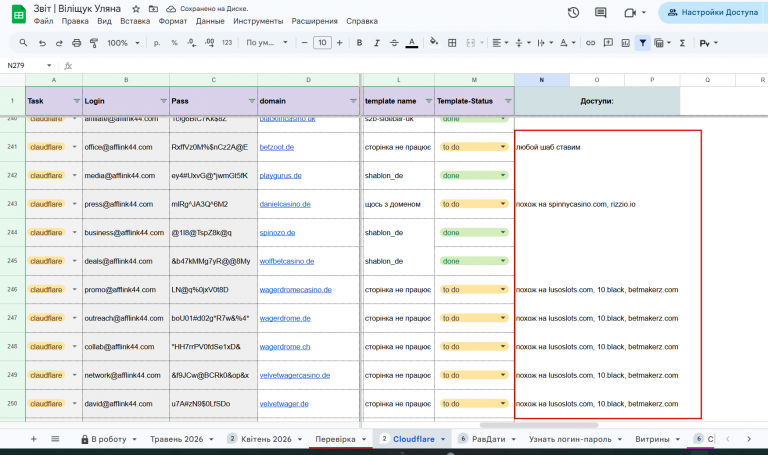The height and width of the screenshot is (455, 768).
Task: Activate the paint format tool
Action: pyautogui.click(x=94, y=43)
